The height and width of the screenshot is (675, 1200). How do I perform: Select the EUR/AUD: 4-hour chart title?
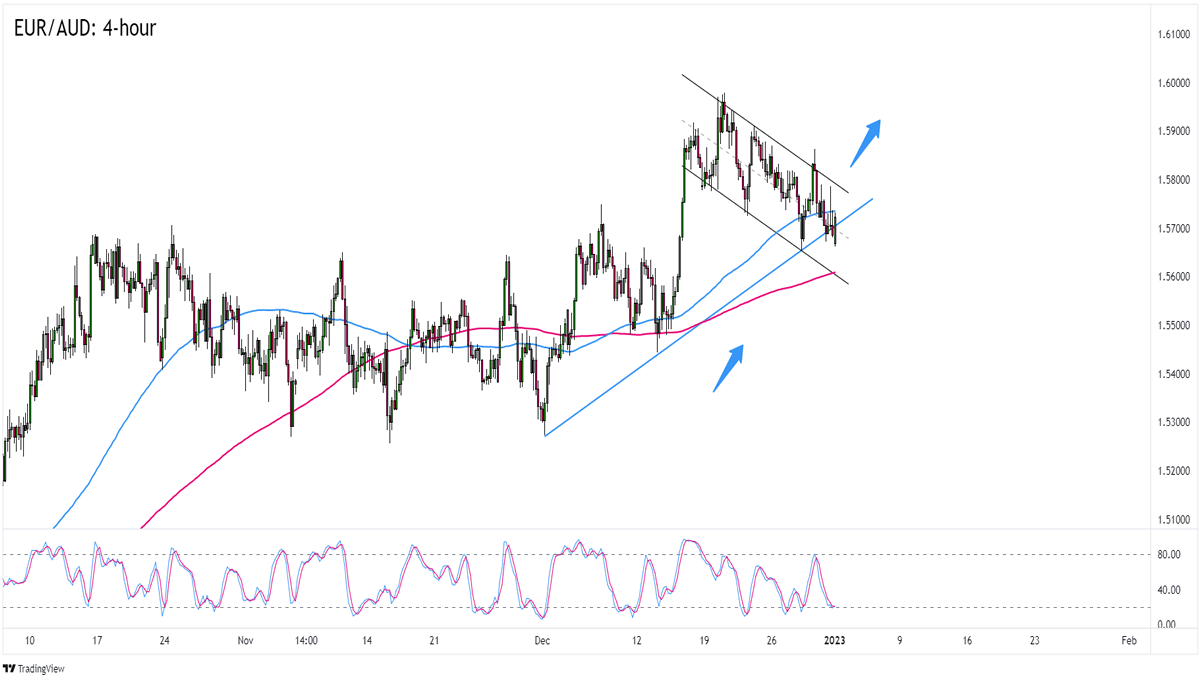[x=85, y=28]
